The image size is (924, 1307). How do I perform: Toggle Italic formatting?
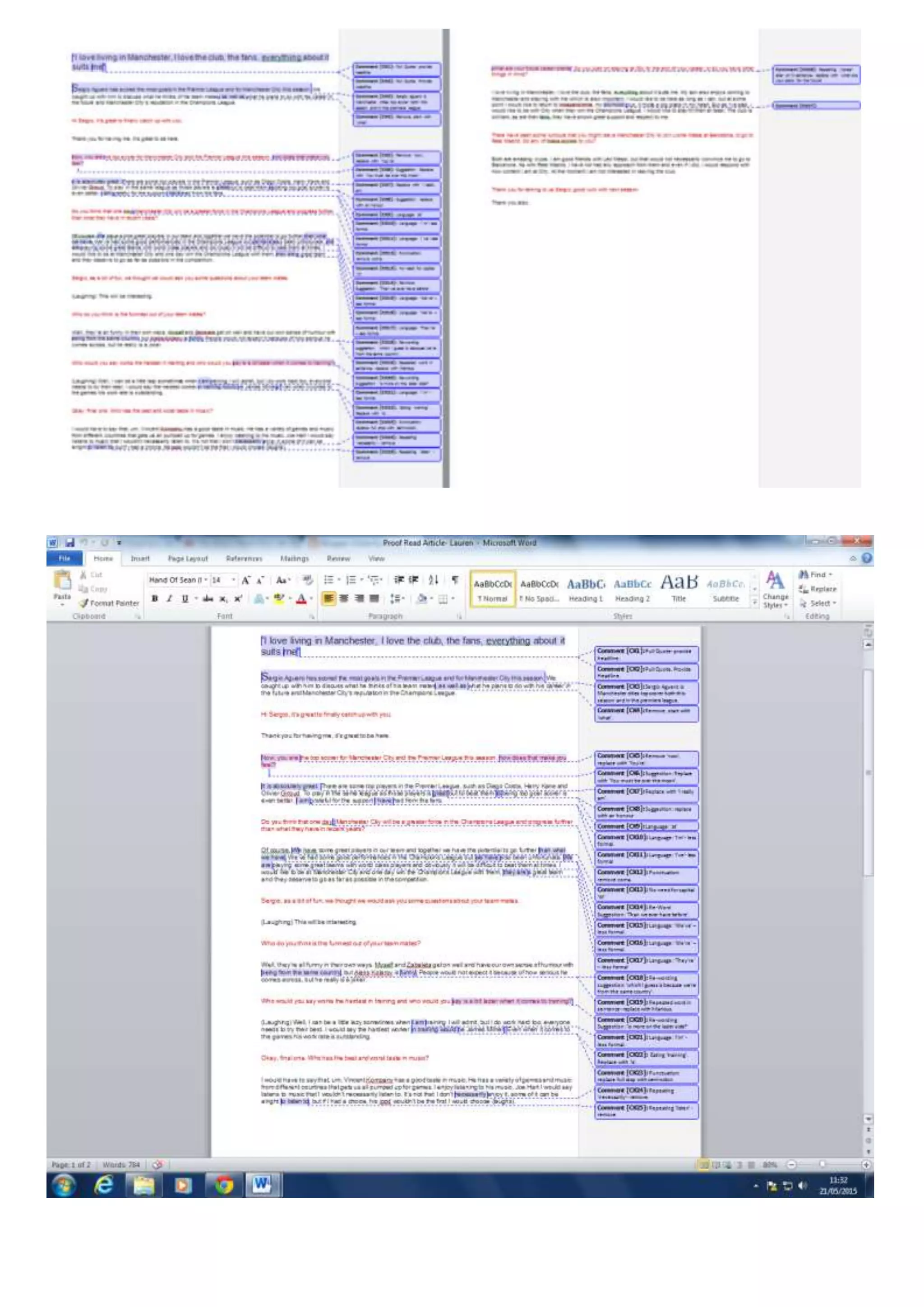tap(169, 599)
